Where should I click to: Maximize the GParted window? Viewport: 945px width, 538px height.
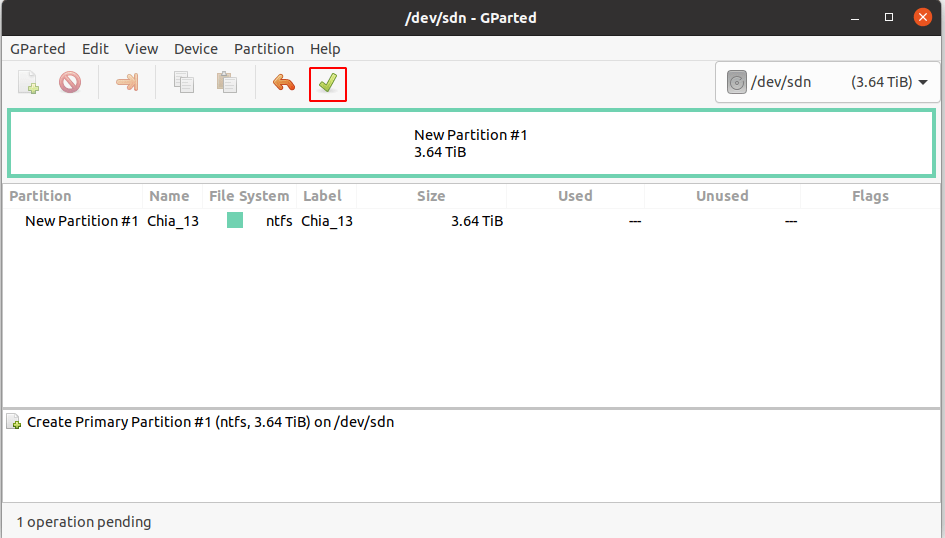pyautogui.click(x=888, y=17)
